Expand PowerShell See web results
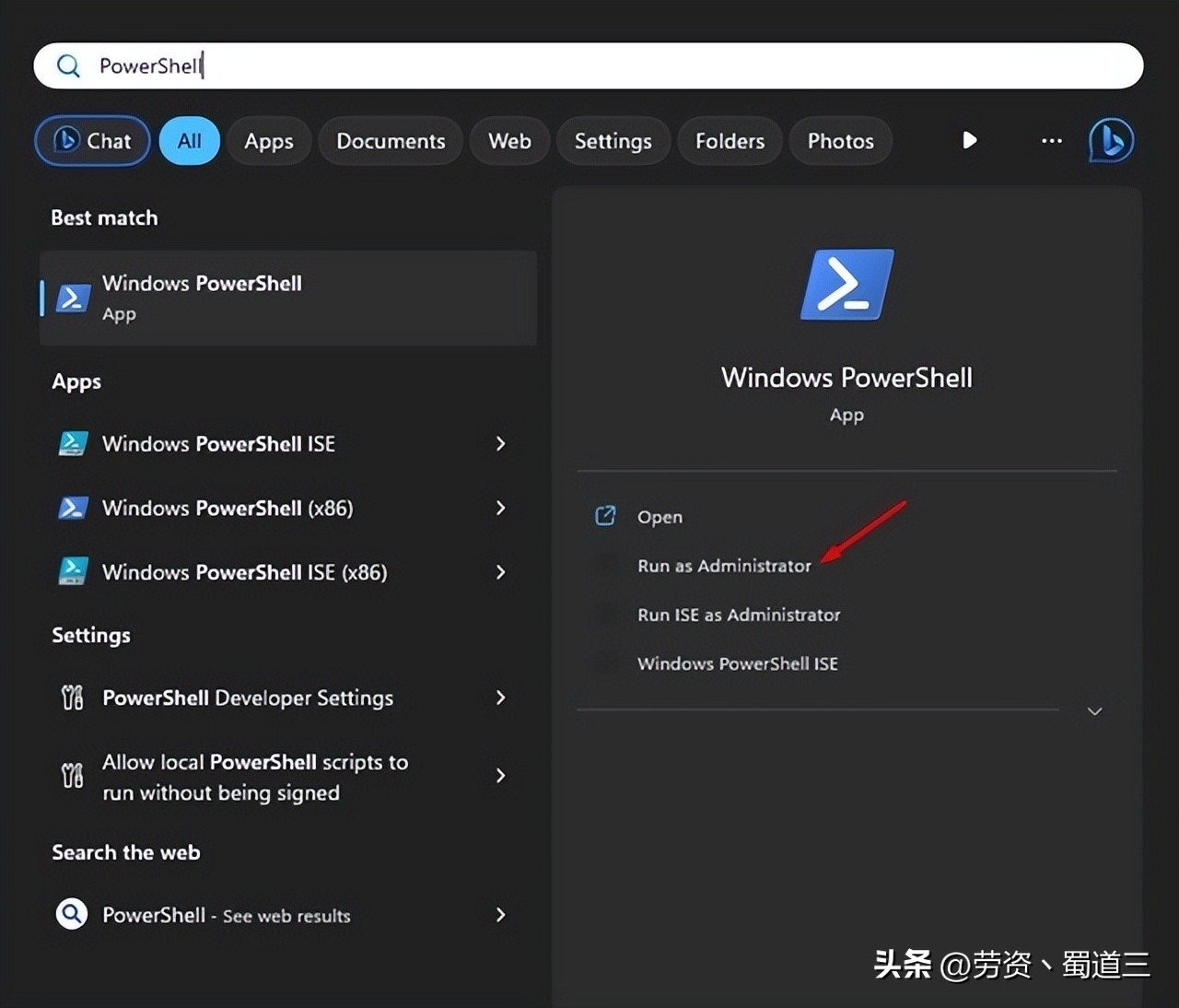The width and height of the screenshot is (1179, 1008). tap(500, 915)
